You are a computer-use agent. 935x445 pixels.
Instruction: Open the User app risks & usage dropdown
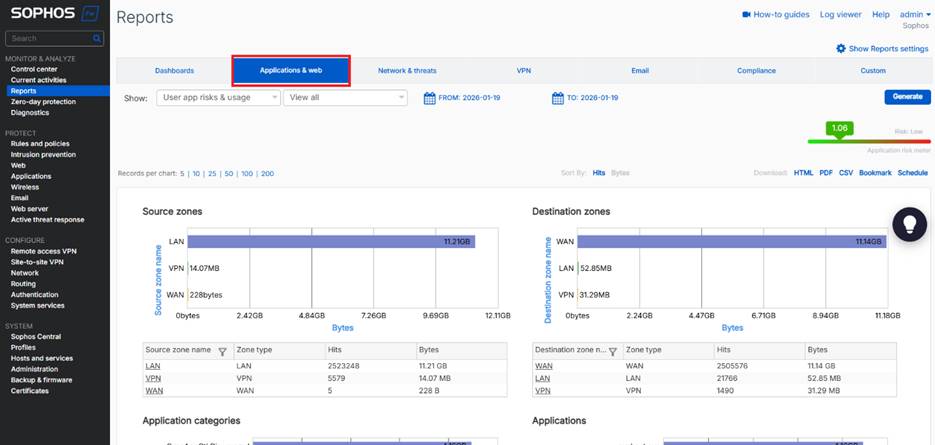(218, 98)
